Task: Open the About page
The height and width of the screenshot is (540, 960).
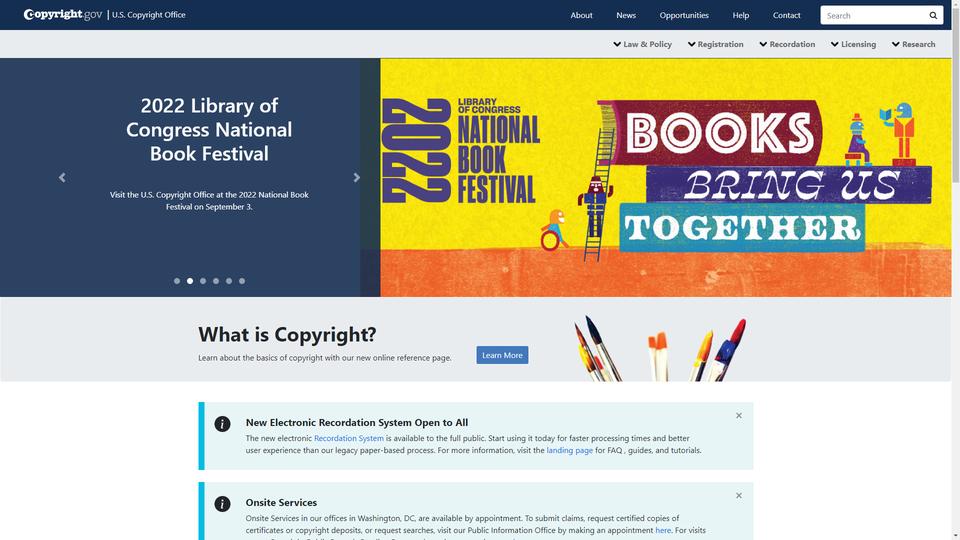Action: point(581,15)
